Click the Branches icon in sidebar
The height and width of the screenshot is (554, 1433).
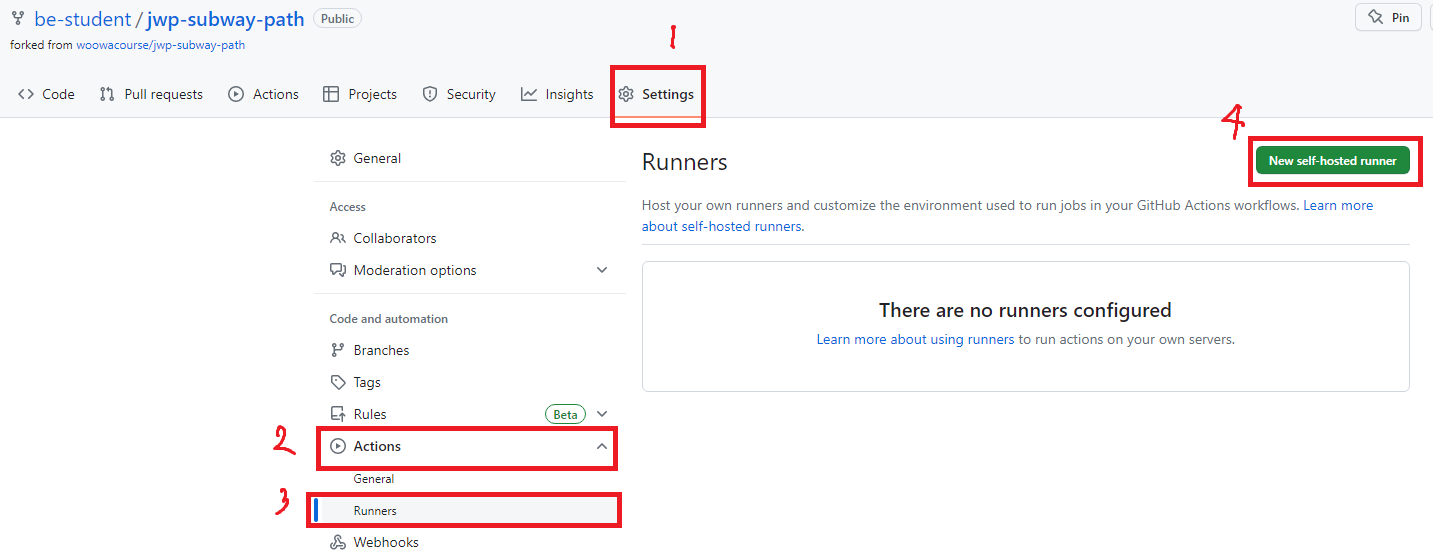coord(338,350)
